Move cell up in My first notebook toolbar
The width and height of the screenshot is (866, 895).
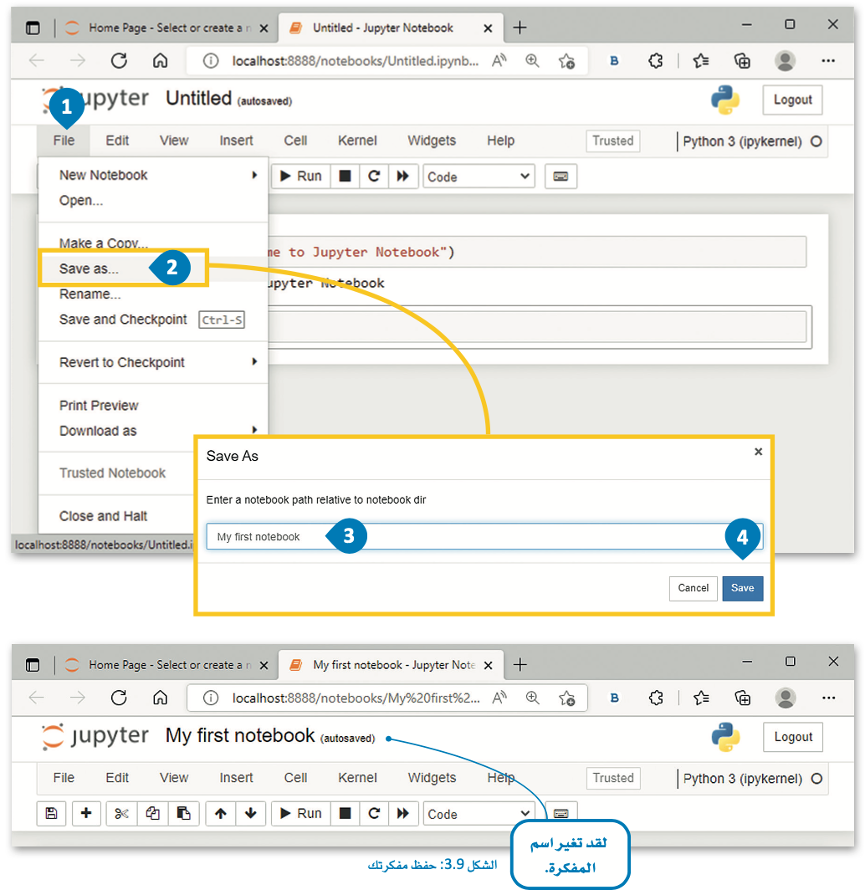[221, 813]
